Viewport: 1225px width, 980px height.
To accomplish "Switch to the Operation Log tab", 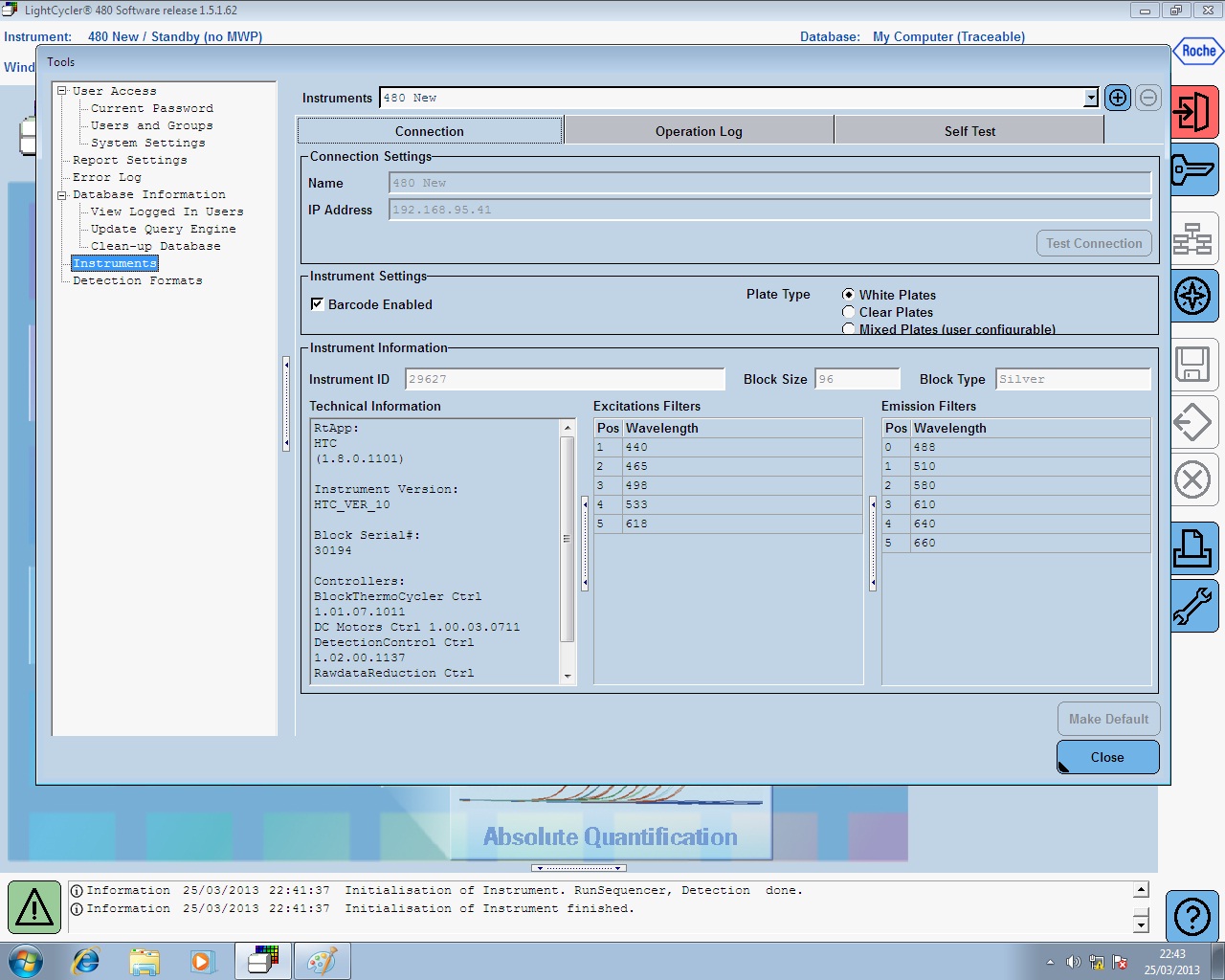I will tap(699, 130).
